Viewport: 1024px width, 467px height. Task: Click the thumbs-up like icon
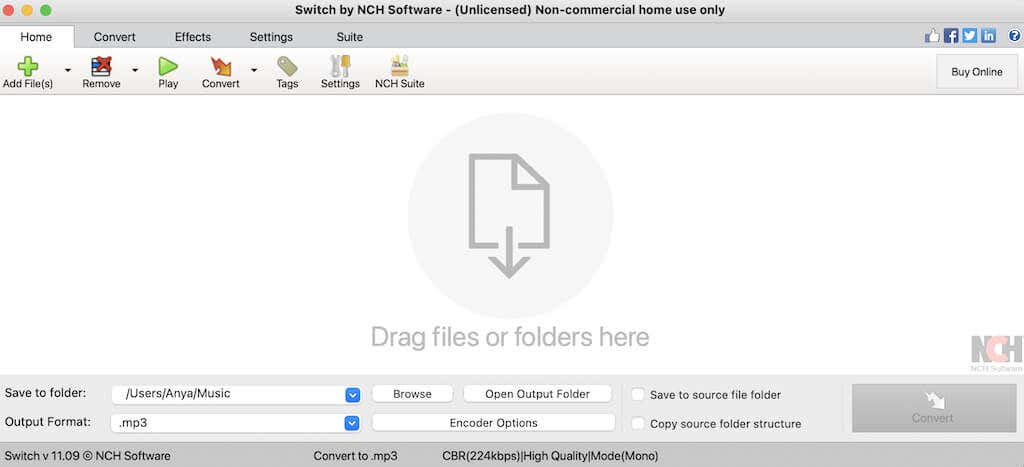click(x=932, y=36)
